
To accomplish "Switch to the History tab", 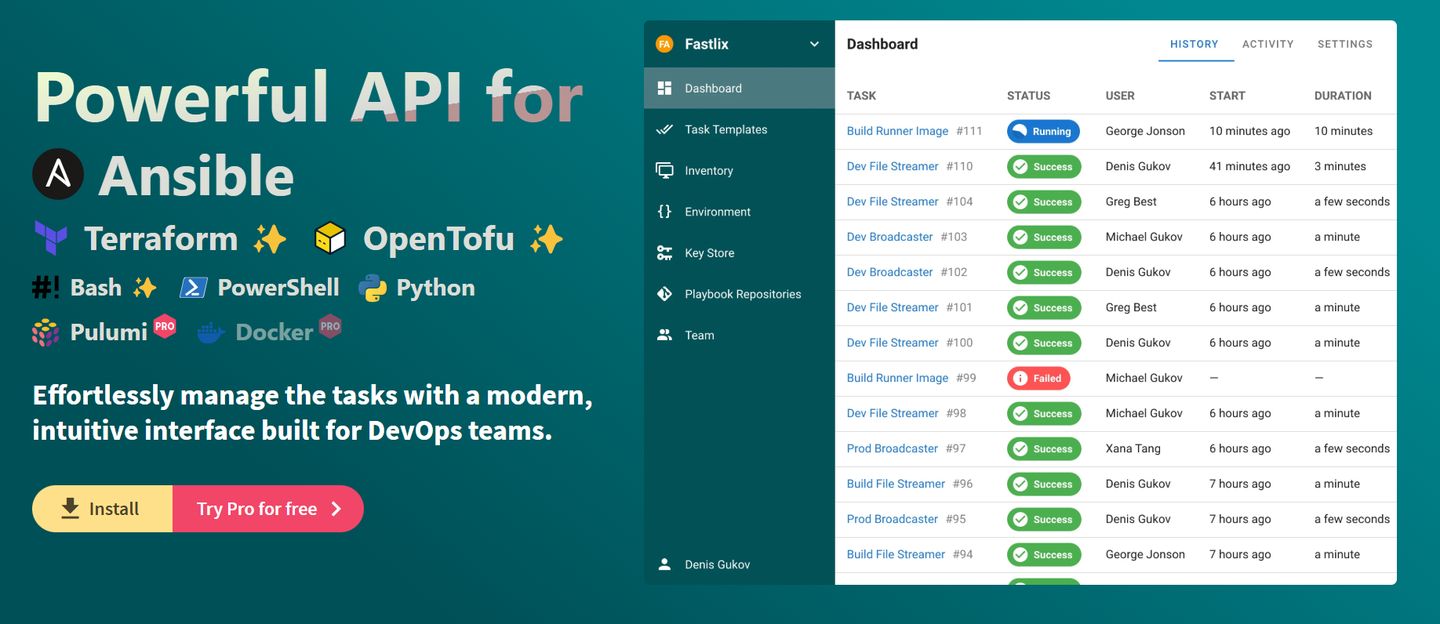I will point(1194,44).
